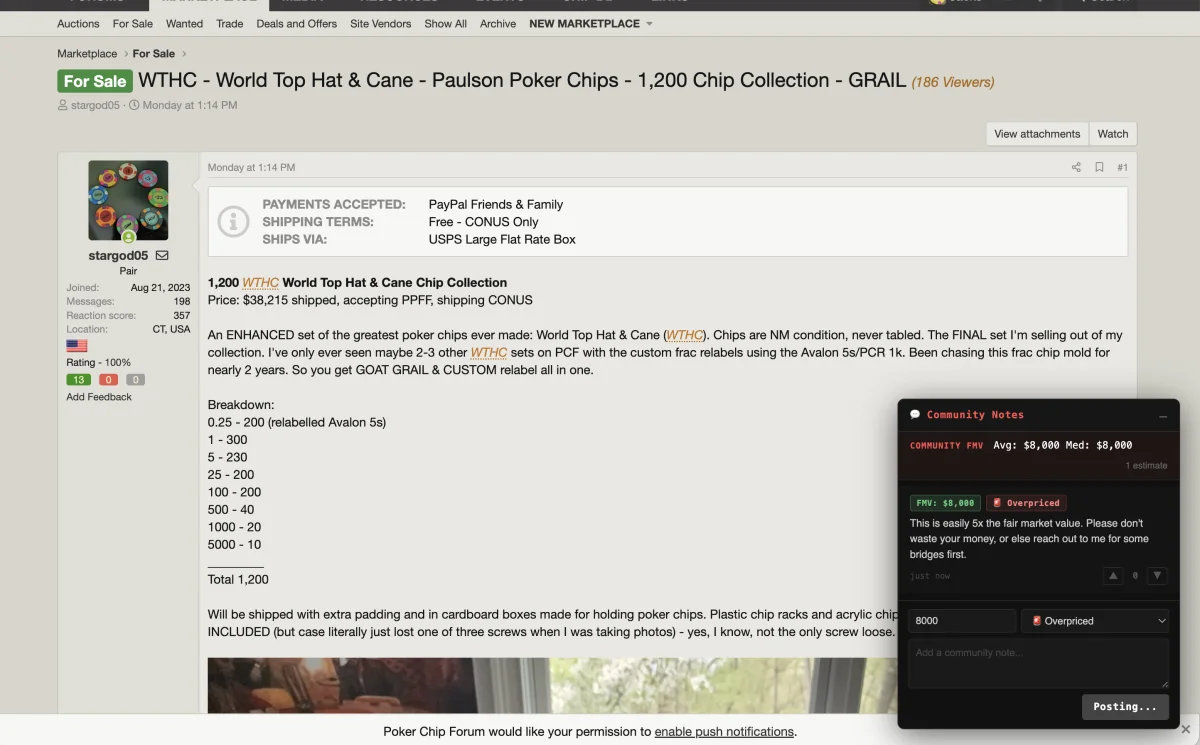Open the For Sale nav item
The width and height of the screenshot is (1200, 745).
(133, 24)
